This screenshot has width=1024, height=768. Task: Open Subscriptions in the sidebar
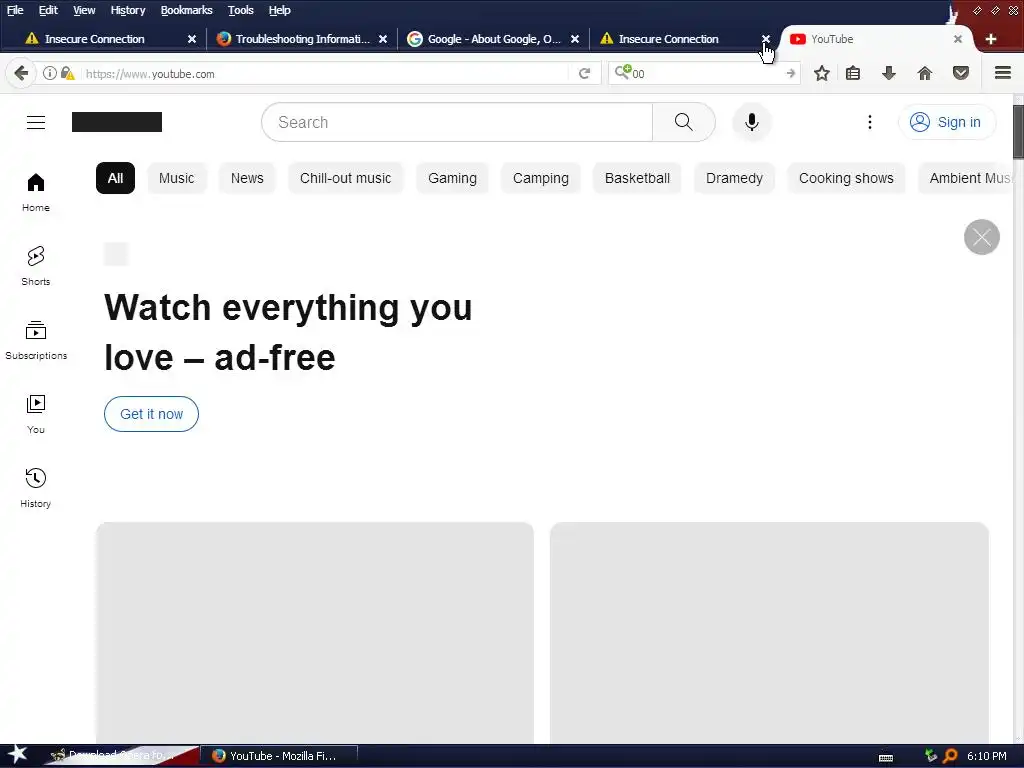[36, 340]
